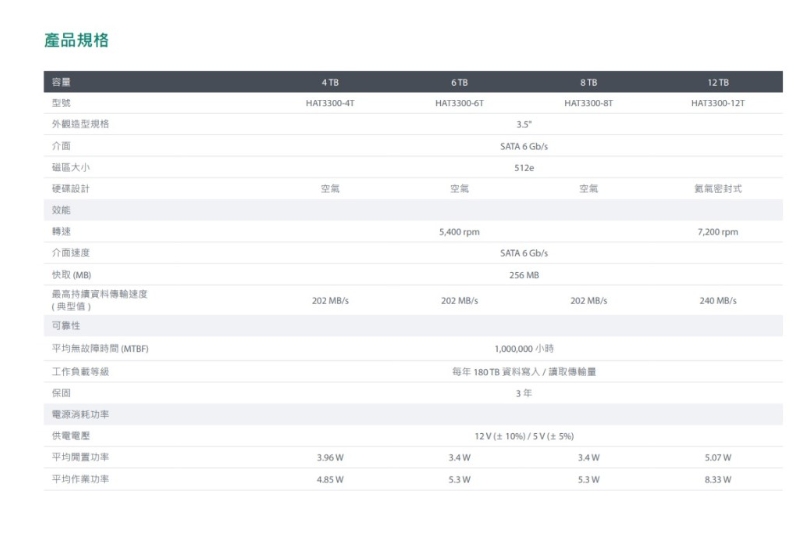Click the 4.85 W operating power value
The width and height of the screenshot is (802, 555).
point(330,480)
